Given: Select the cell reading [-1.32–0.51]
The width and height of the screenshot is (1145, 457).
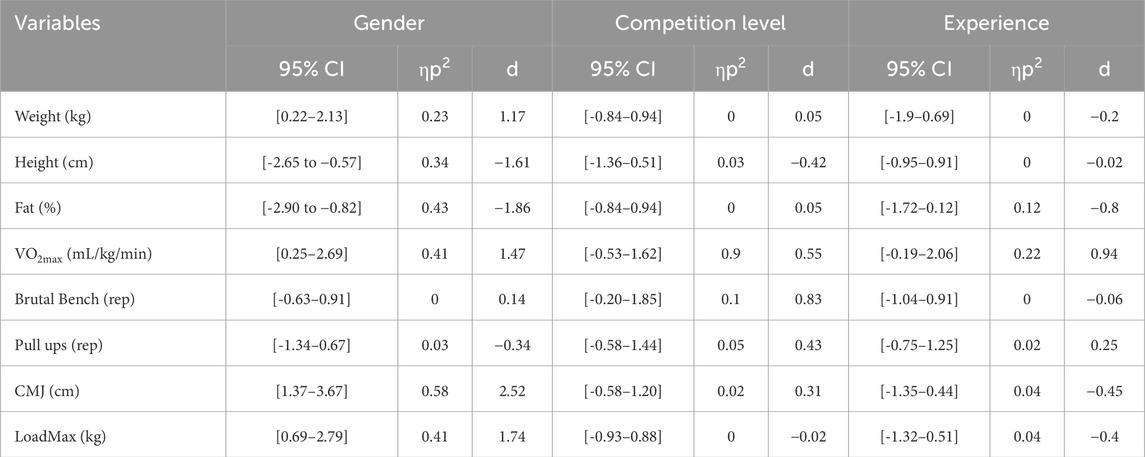Looking at the screenshot, I should click(919, 435).
